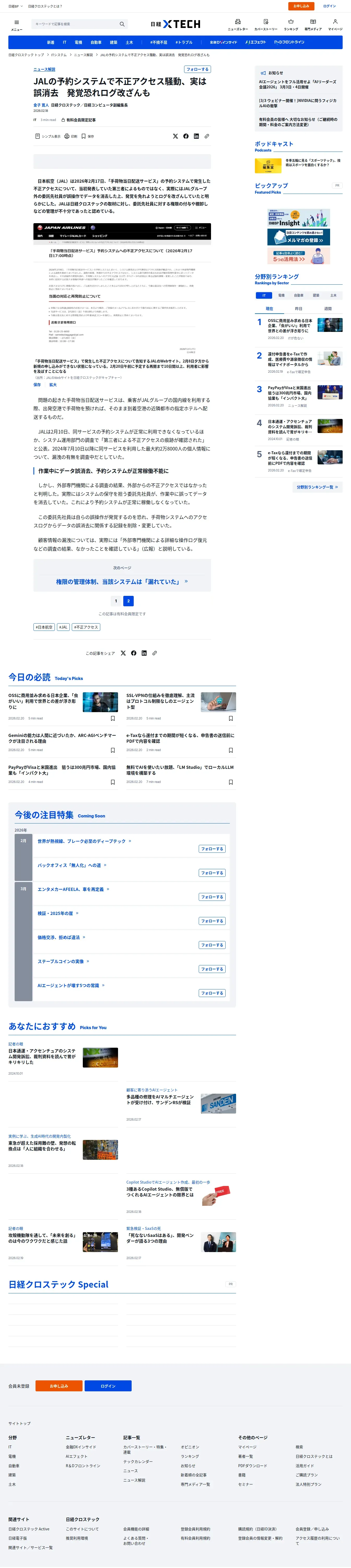Switch ranking to 週間 tab
Viewport: 351px width, 1568px height.
[328, 309]
